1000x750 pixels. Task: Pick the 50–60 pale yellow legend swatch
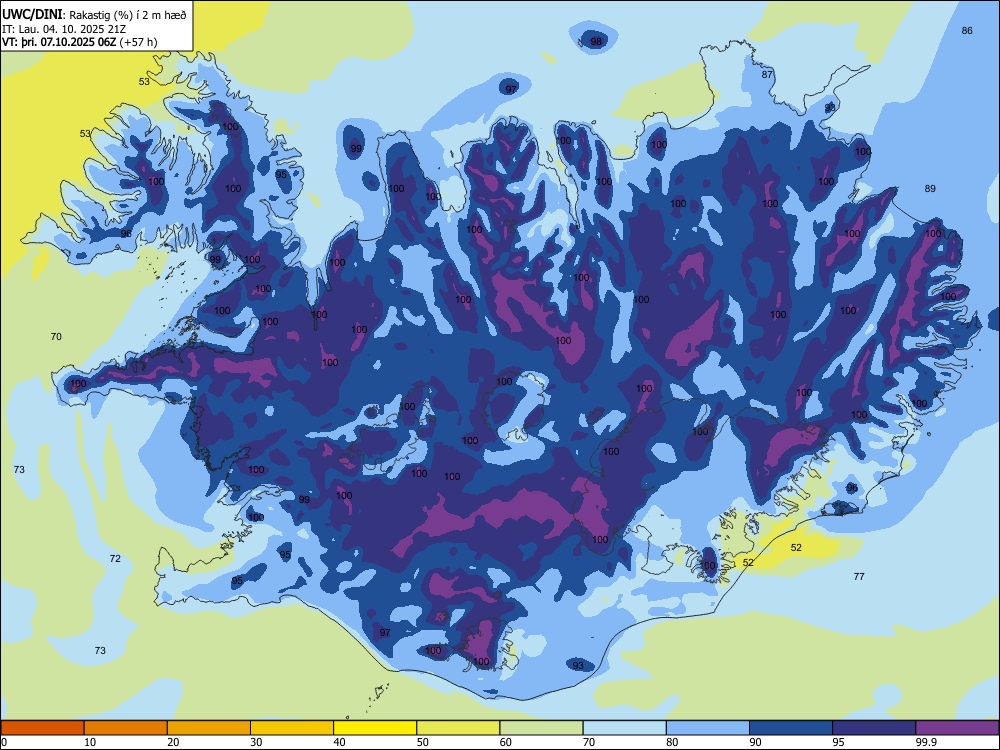(458, 728)
